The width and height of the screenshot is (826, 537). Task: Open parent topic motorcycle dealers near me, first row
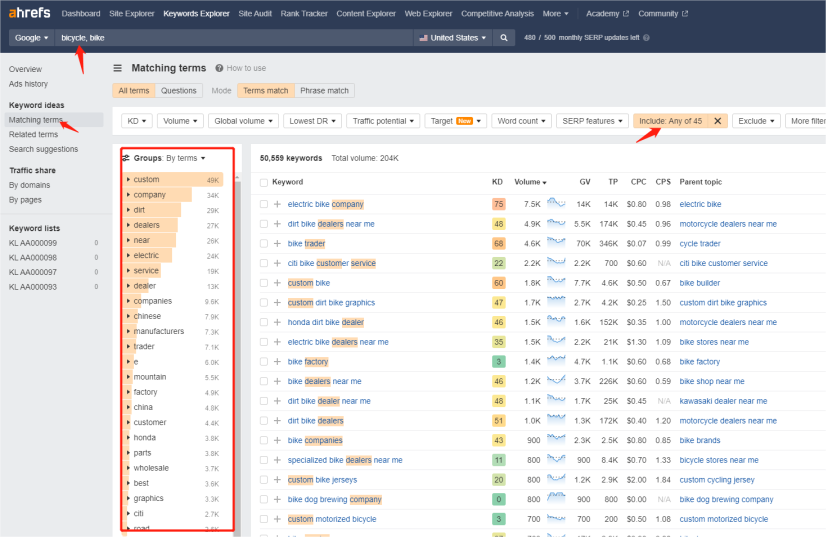(x=728, y=224)
